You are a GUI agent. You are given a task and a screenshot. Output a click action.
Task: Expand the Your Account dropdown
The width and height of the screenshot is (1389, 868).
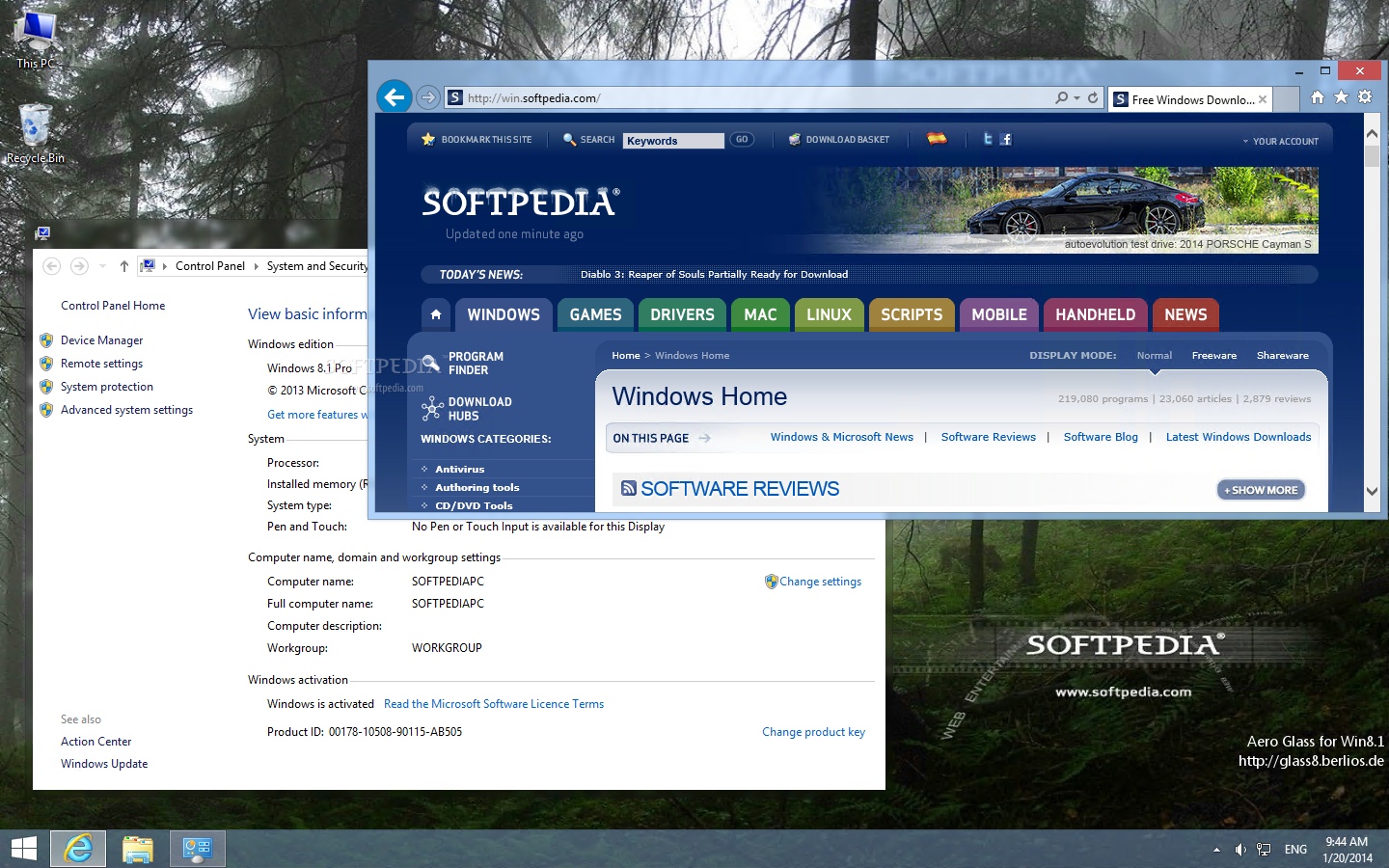[1280, 141]
